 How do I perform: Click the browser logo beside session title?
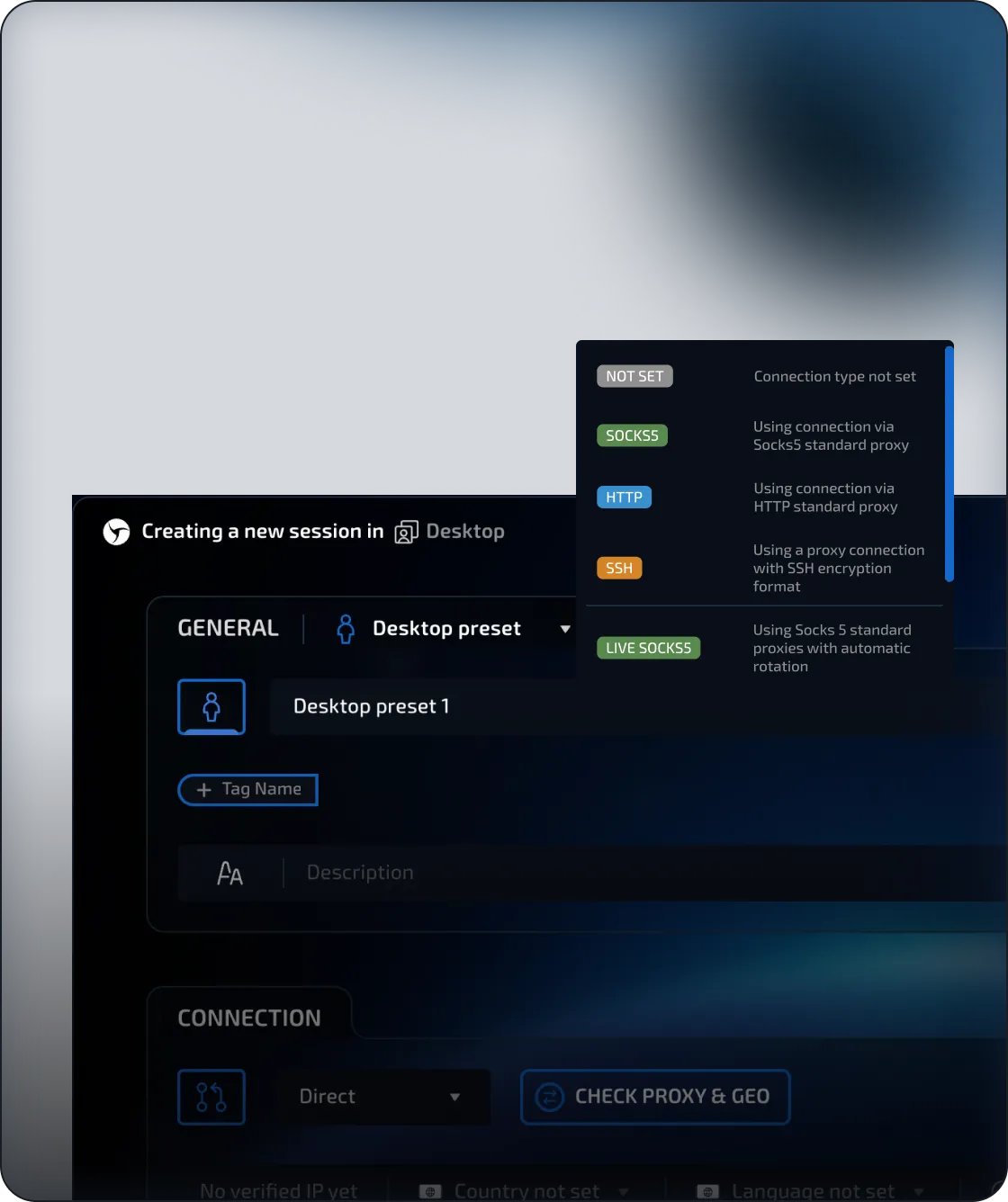coord(116,532)
